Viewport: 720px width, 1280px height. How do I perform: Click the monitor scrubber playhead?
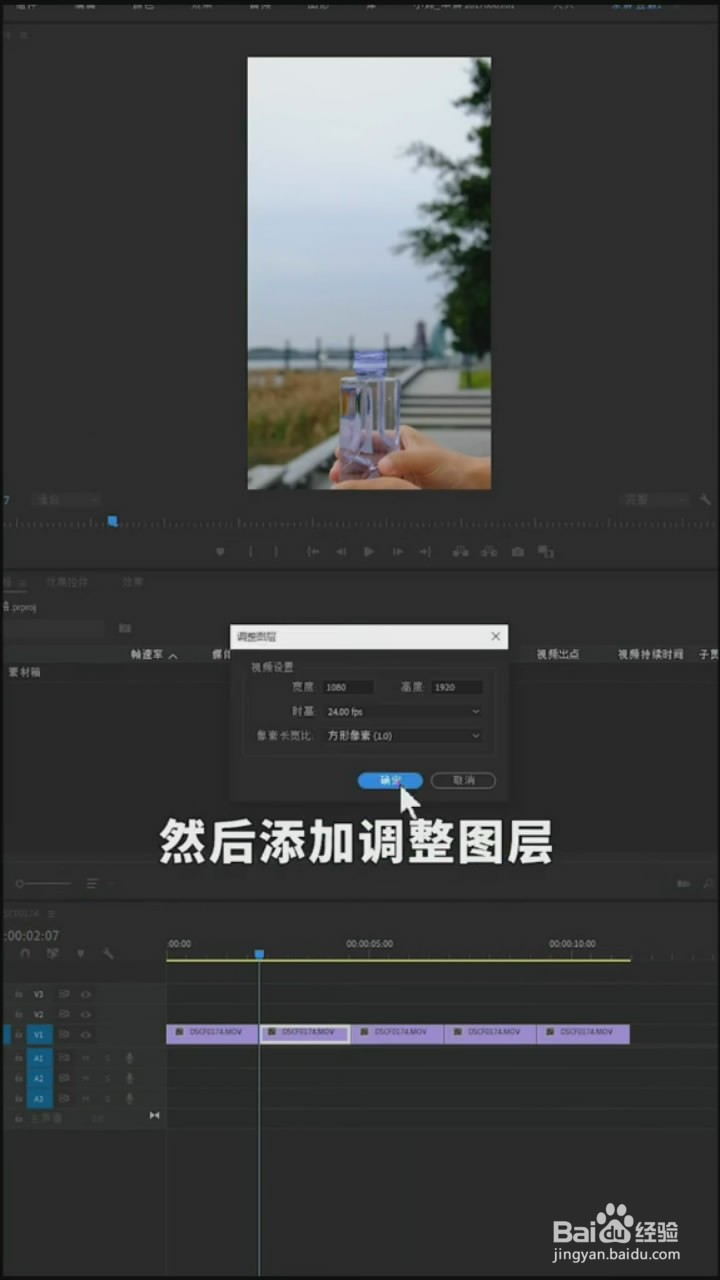112,521
